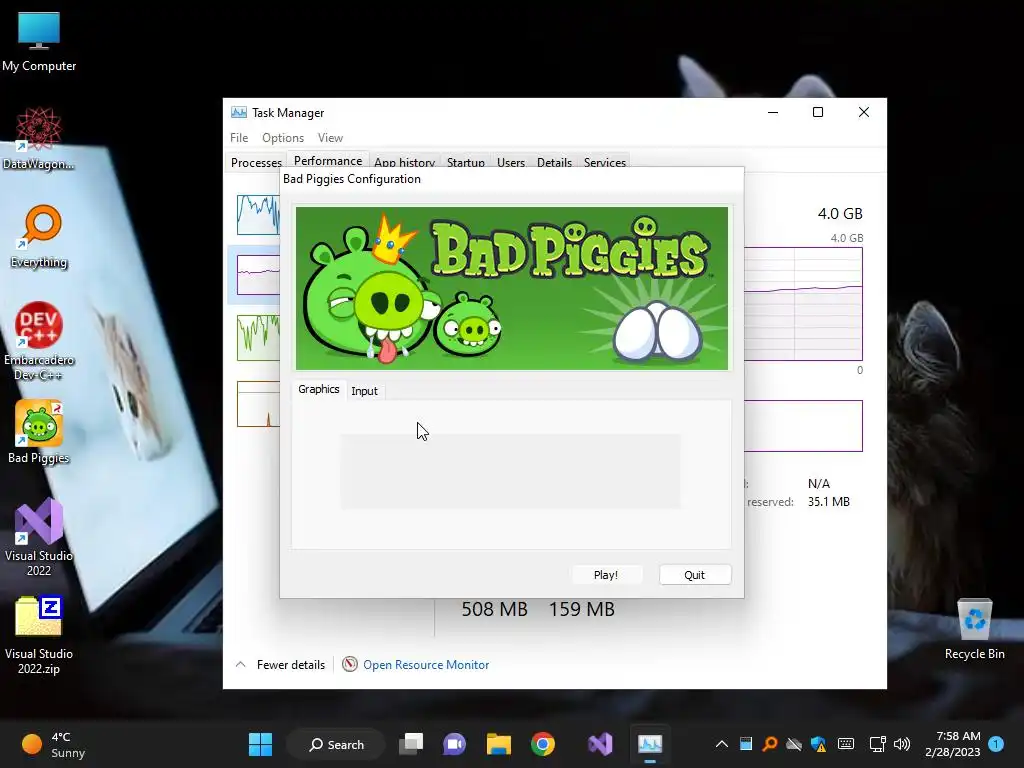Viewport: 1024px width, 768px height.
Task: Open Visual Studio 2022 desktop shortcut
Action: [39, 537]
